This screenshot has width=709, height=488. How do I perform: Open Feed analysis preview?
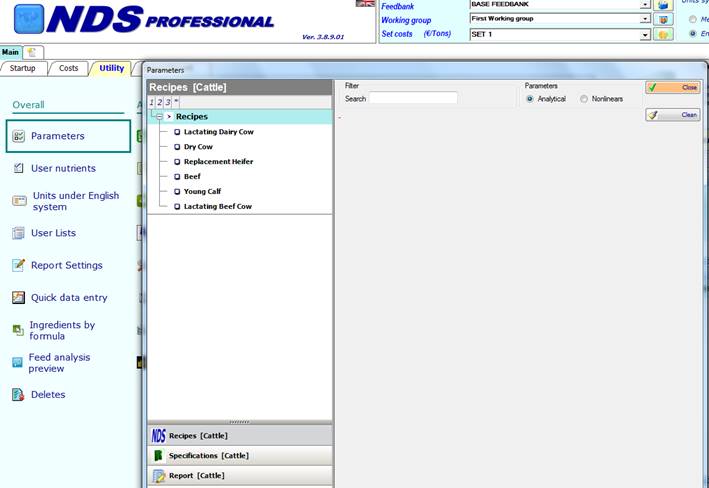pyautogui.click(x=59, y=363)
